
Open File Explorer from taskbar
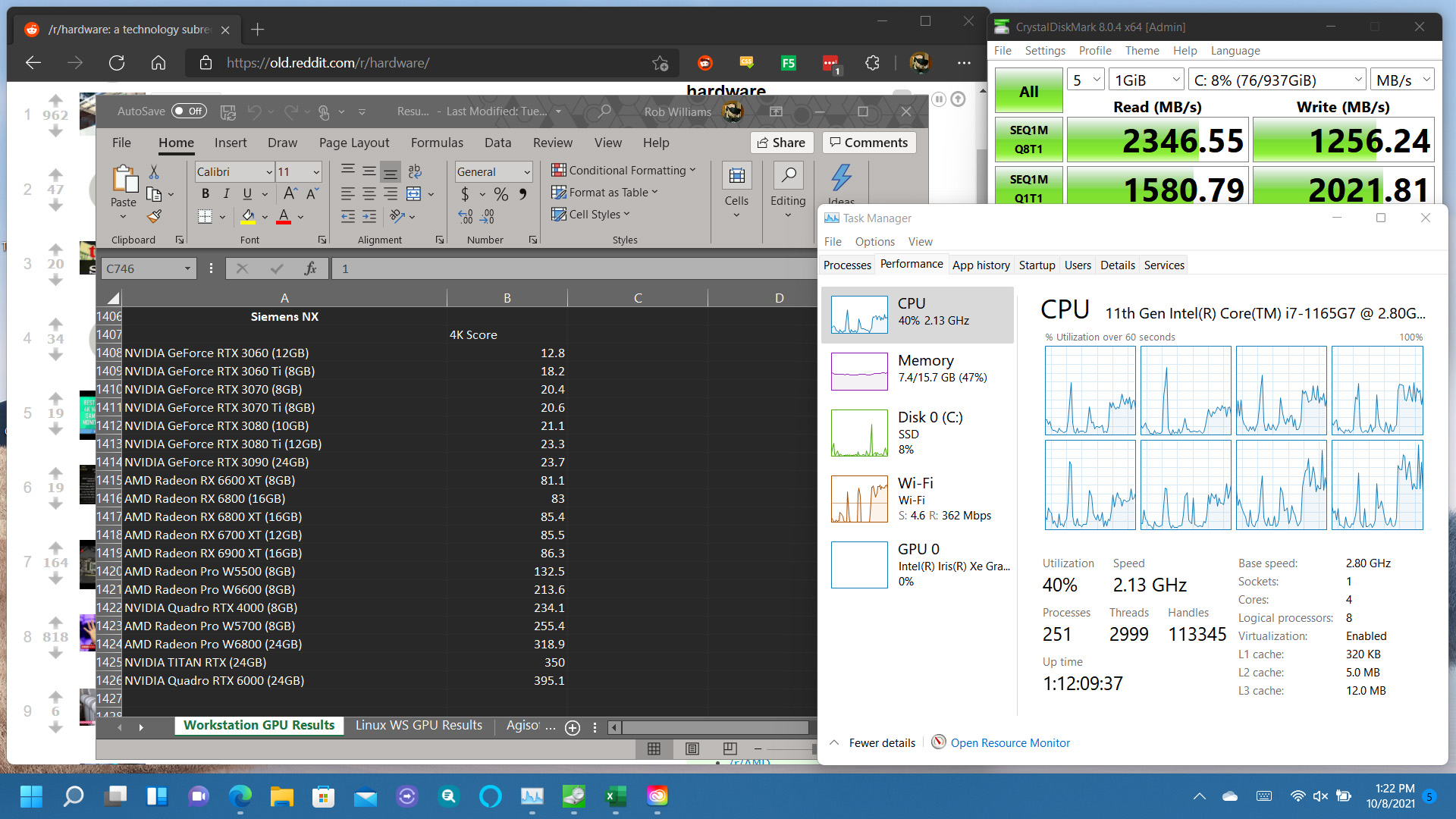pyautogui.click(x=282, y=795)
